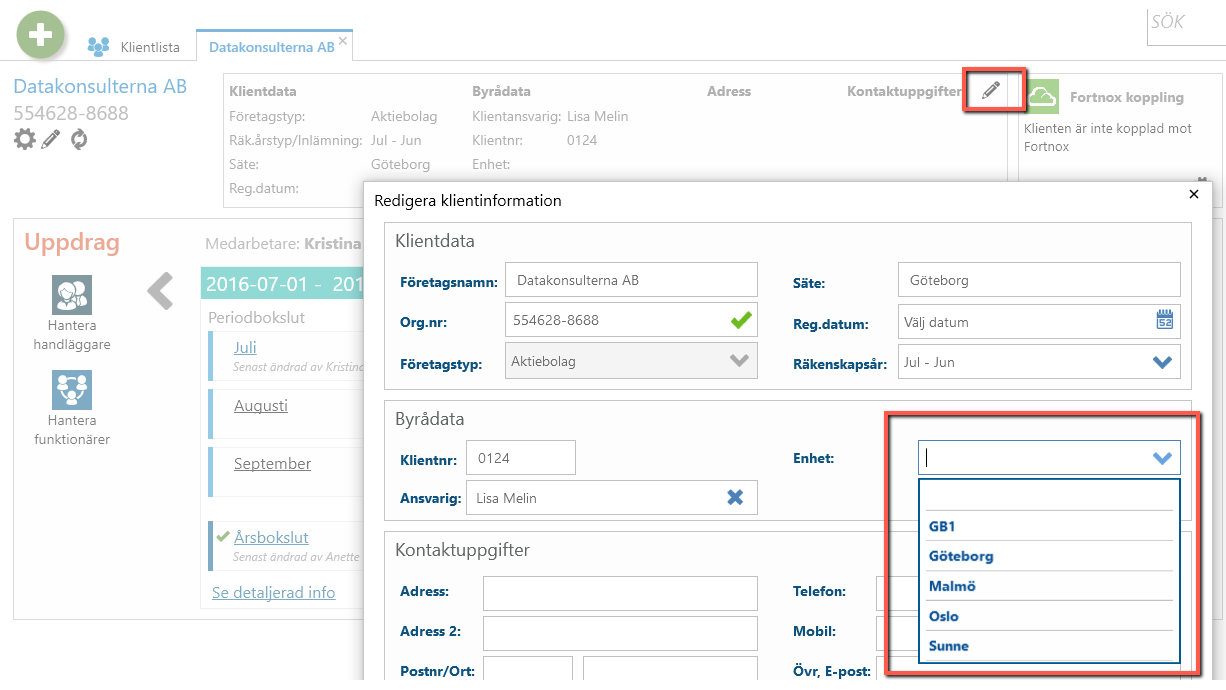Open the Reg.datum calendar picker
The image size is (1226, 690).
[1164, 321]
